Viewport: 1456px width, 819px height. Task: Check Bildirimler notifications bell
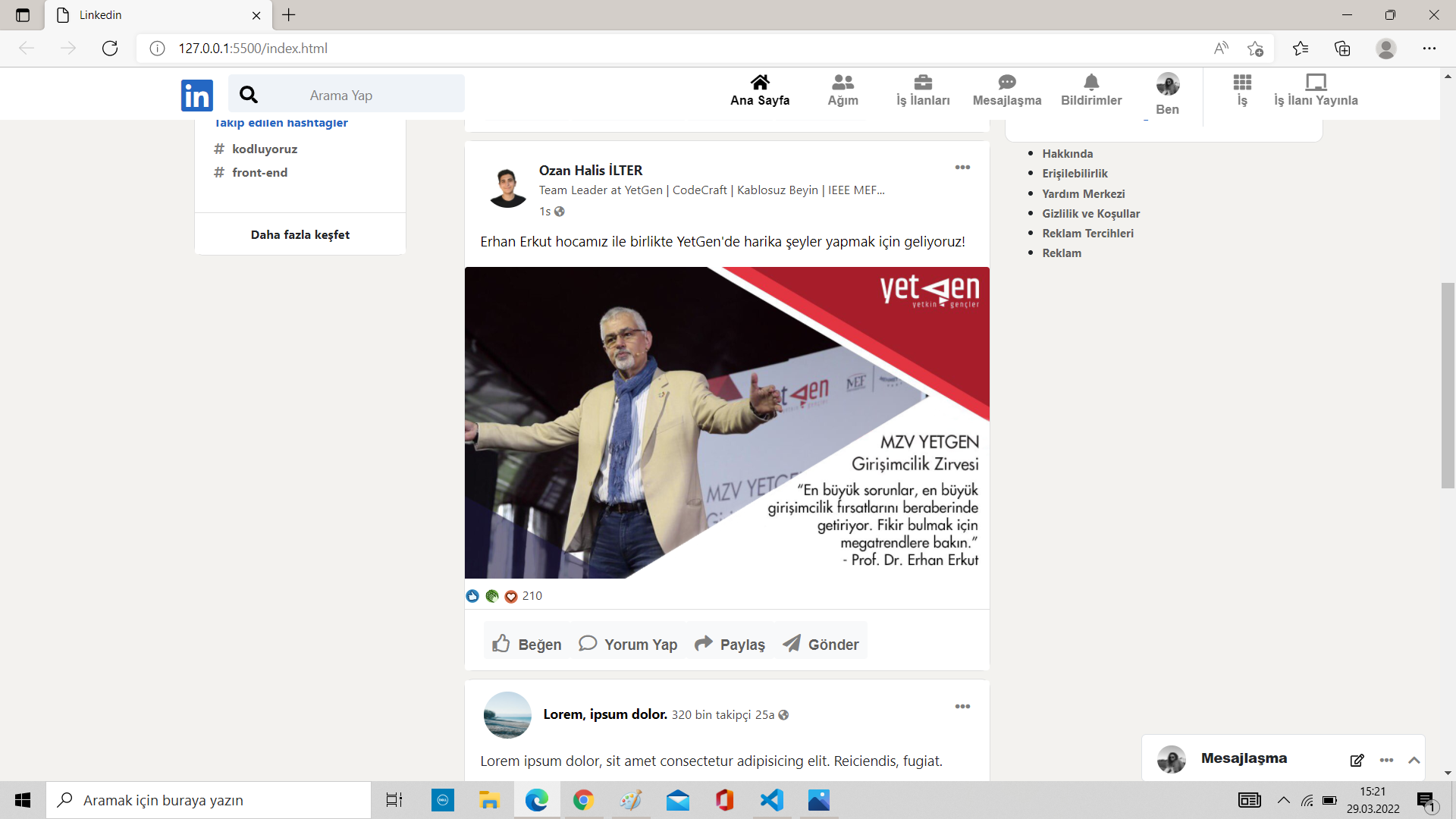[x=1090, y=83]
